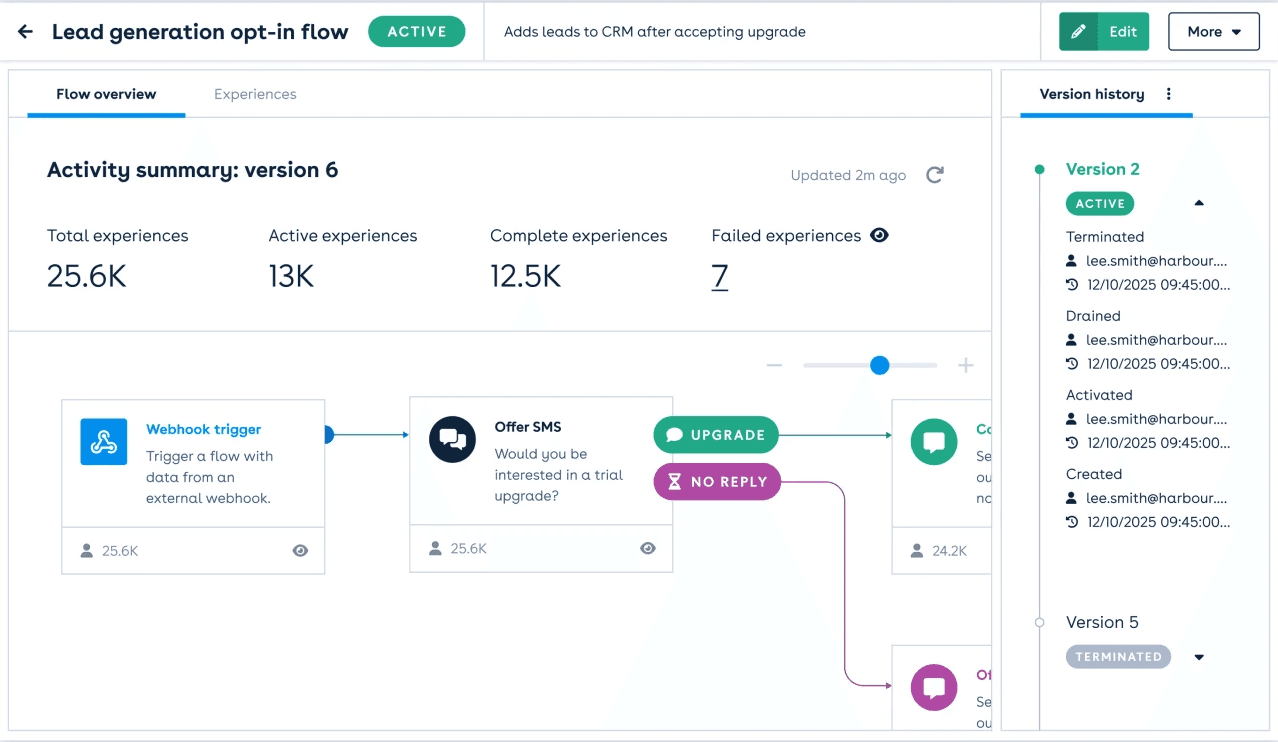The height and width of the screenshot is (742, 1278).
Task: Click the Total experiences 25.6K value
Action: (x=87, y=276)
